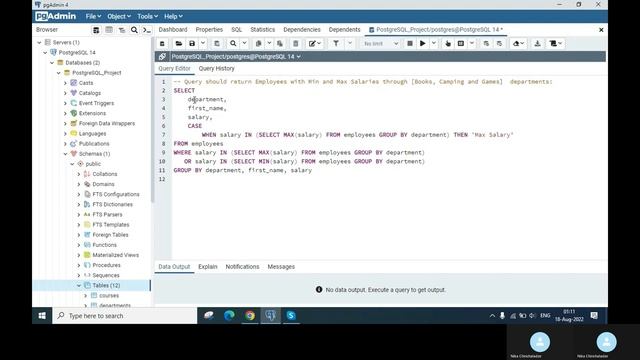The width and height of the screenshot is (640, 360).
Task: Open Chrome from the taskbar
Action: coord(250,316)
